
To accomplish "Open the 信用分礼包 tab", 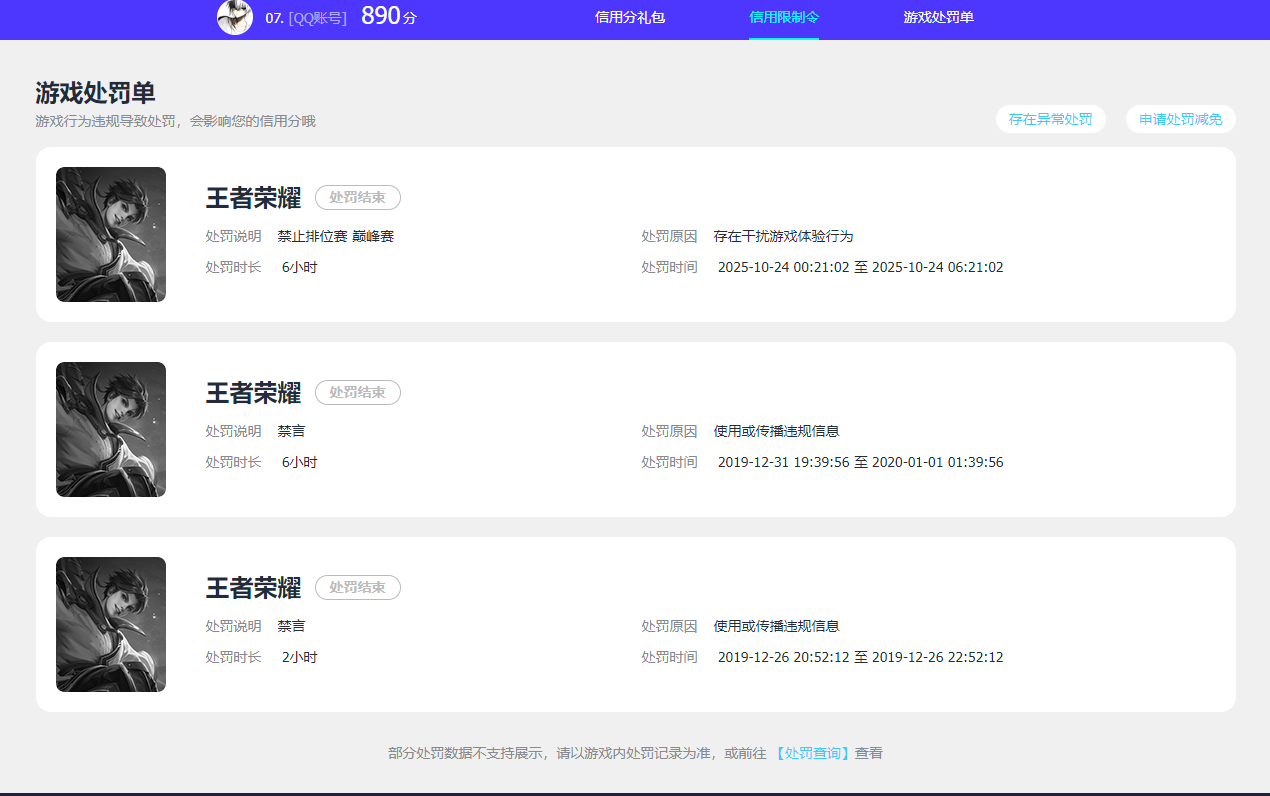I will point(630,17).
